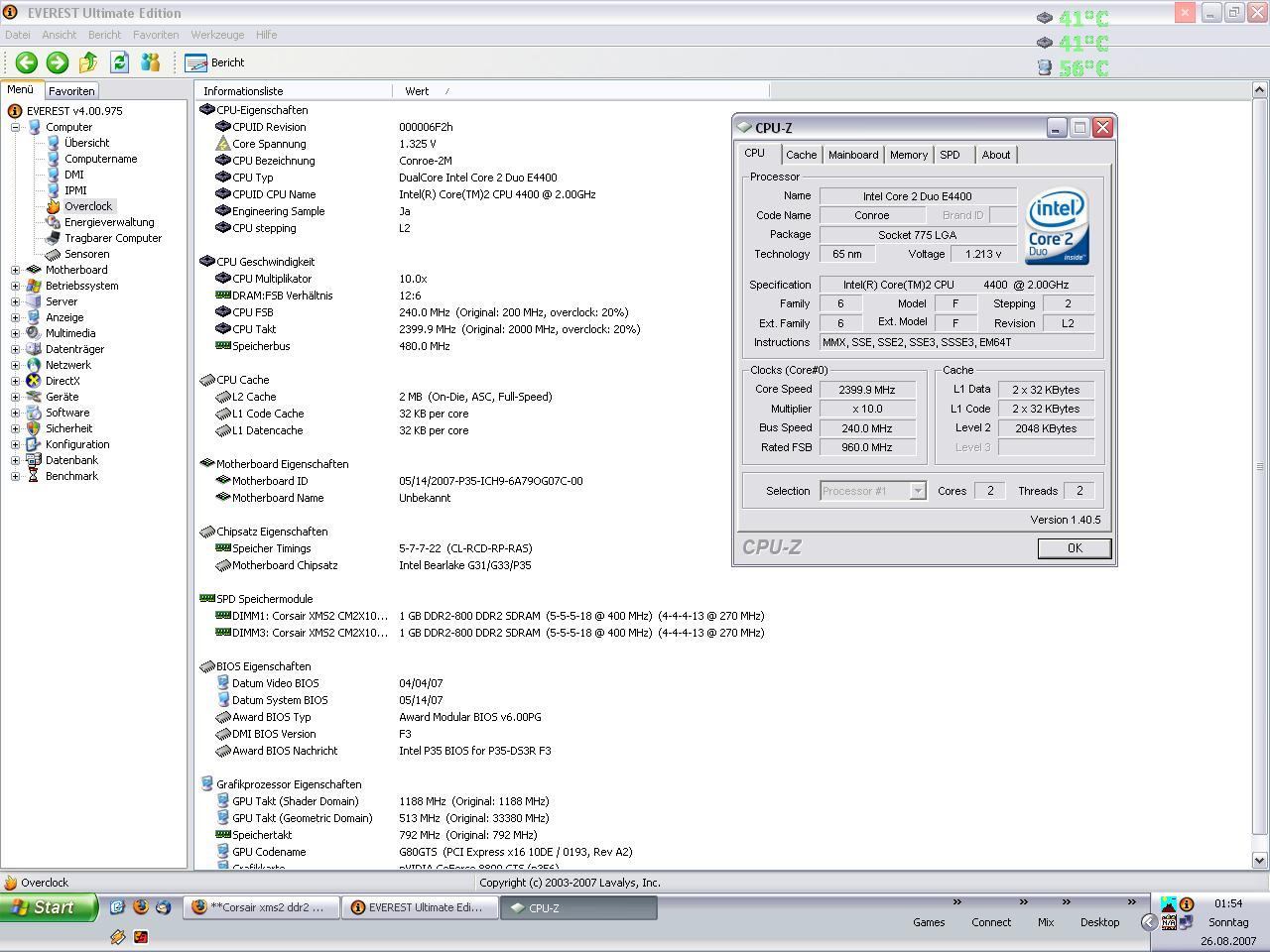
Task: Open the Bericht menu
Action: pyautogui.click(x=104, y=35)
